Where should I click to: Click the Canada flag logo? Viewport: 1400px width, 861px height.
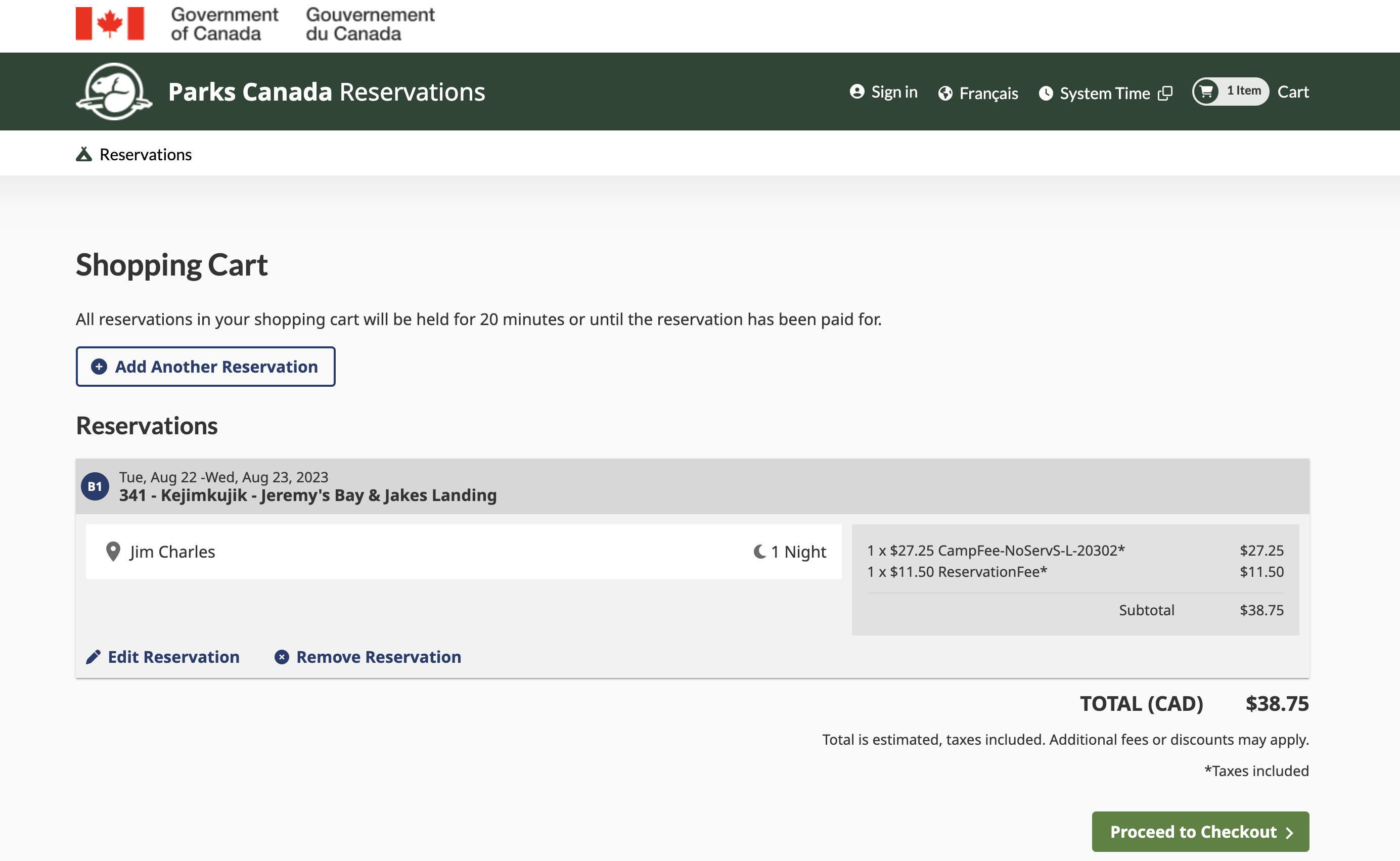click(x=110, y=23)
